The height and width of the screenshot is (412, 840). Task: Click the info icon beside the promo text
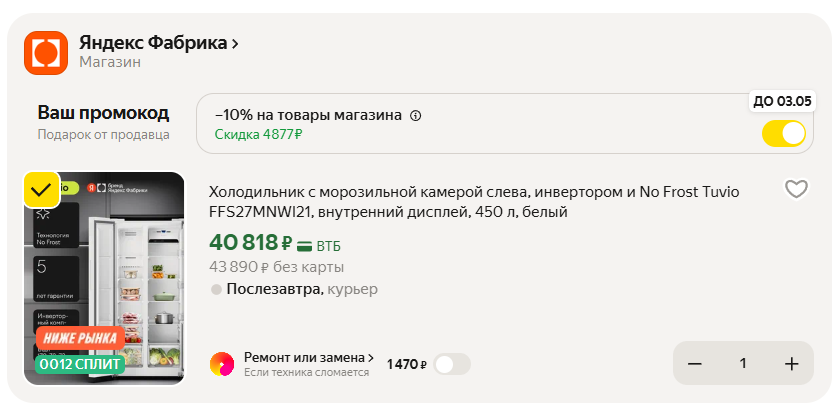click(416, 115)
